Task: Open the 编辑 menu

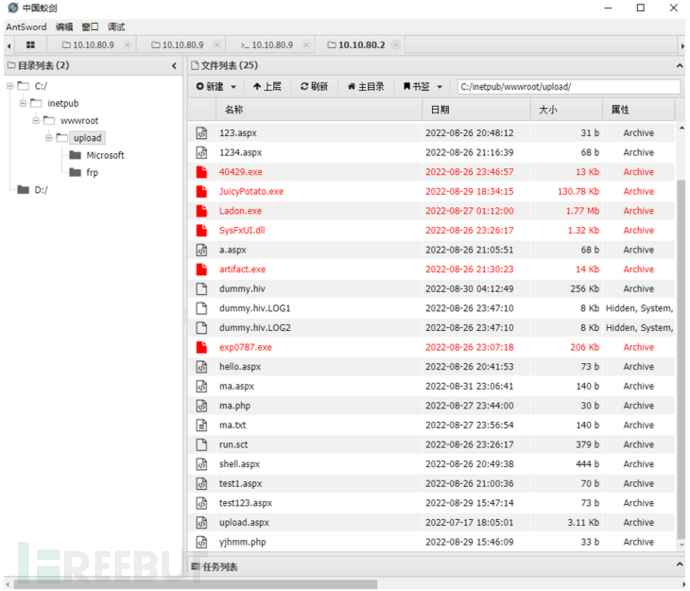Action: tap(64, 27)
